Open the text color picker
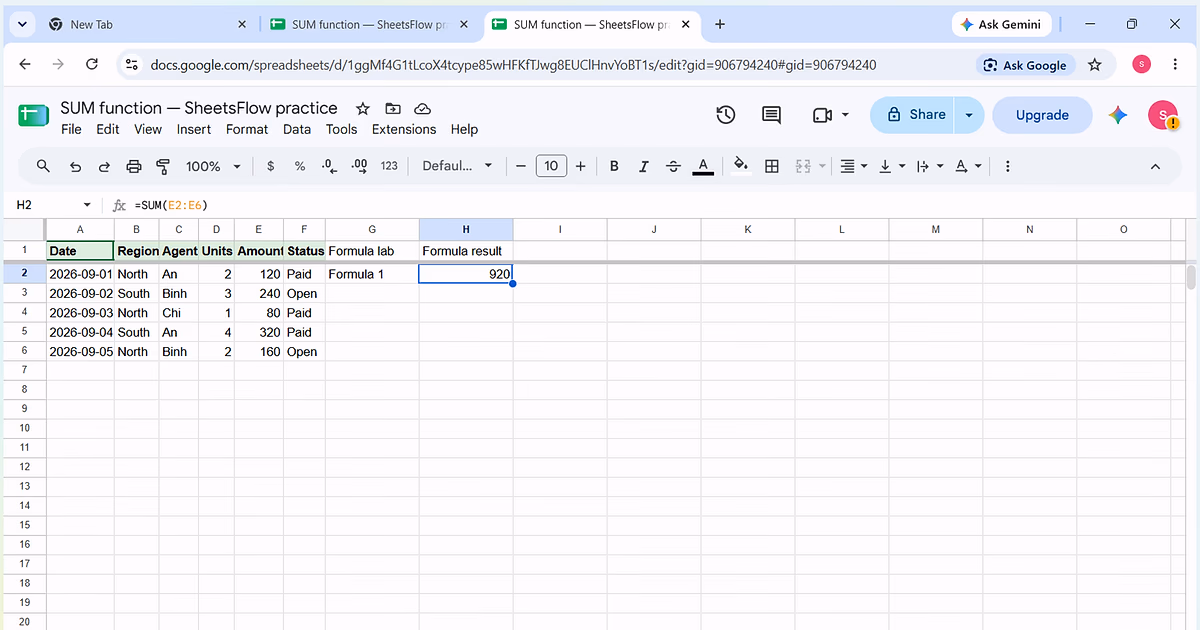Viewport: 1200px width, 630px height. 703,166
